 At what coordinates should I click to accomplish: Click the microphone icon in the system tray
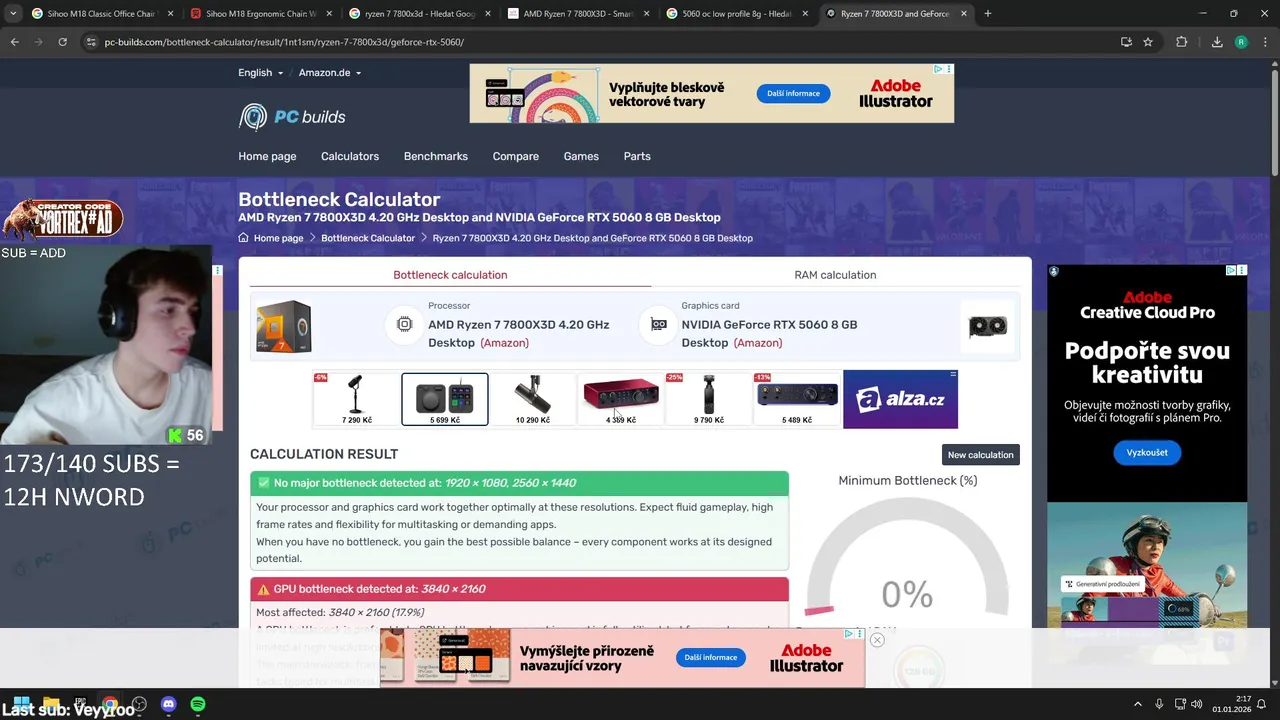coord(1159,704)
